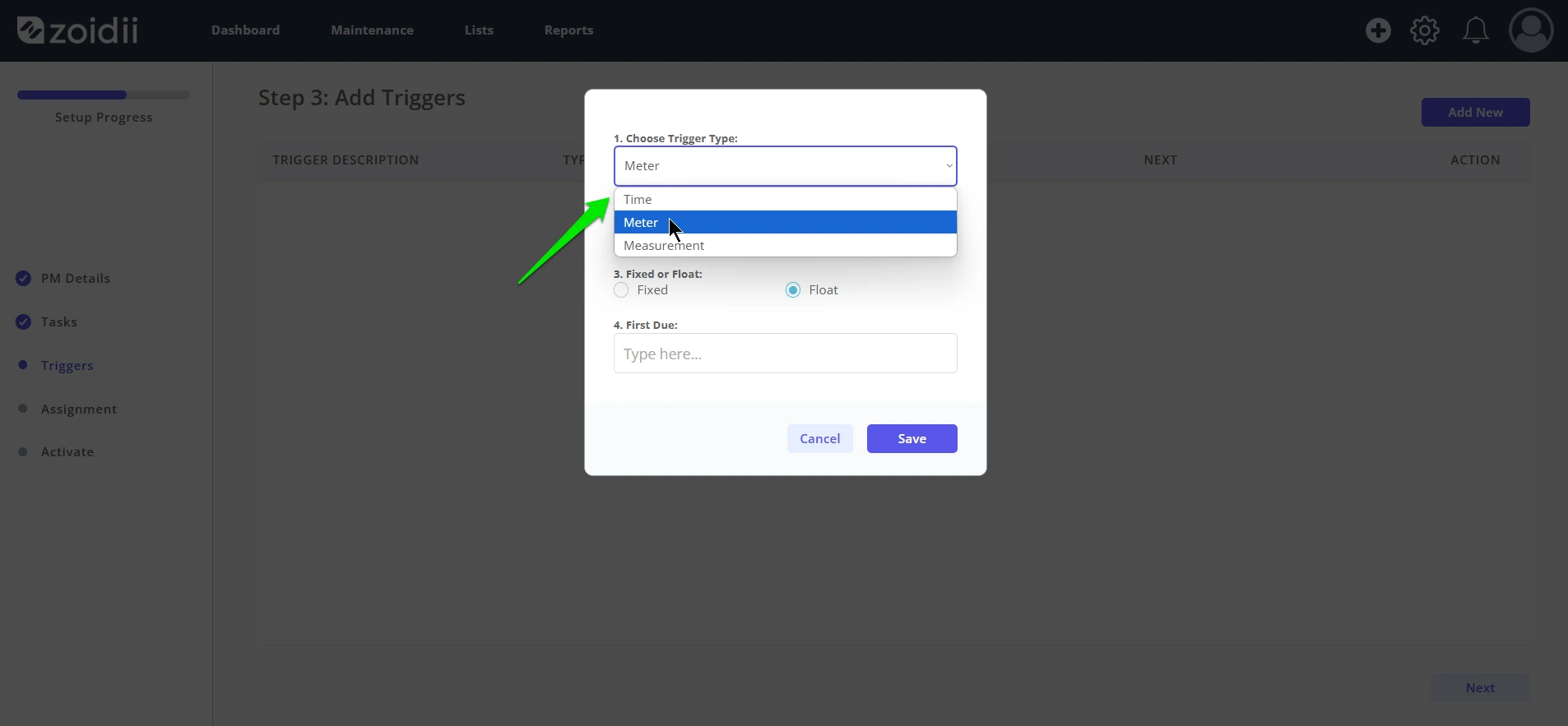
Task: Click the Save button
Action: pos(912,439)
